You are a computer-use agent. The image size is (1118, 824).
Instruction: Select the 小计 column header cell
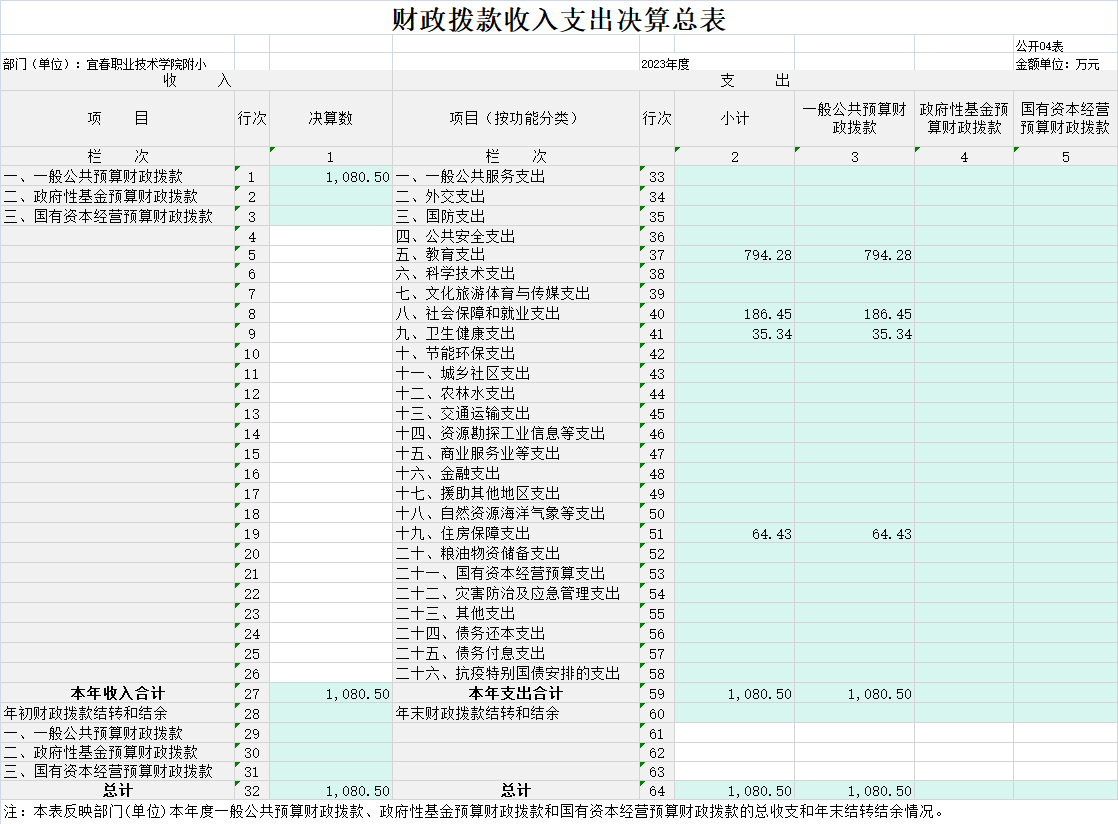point(734,118)
